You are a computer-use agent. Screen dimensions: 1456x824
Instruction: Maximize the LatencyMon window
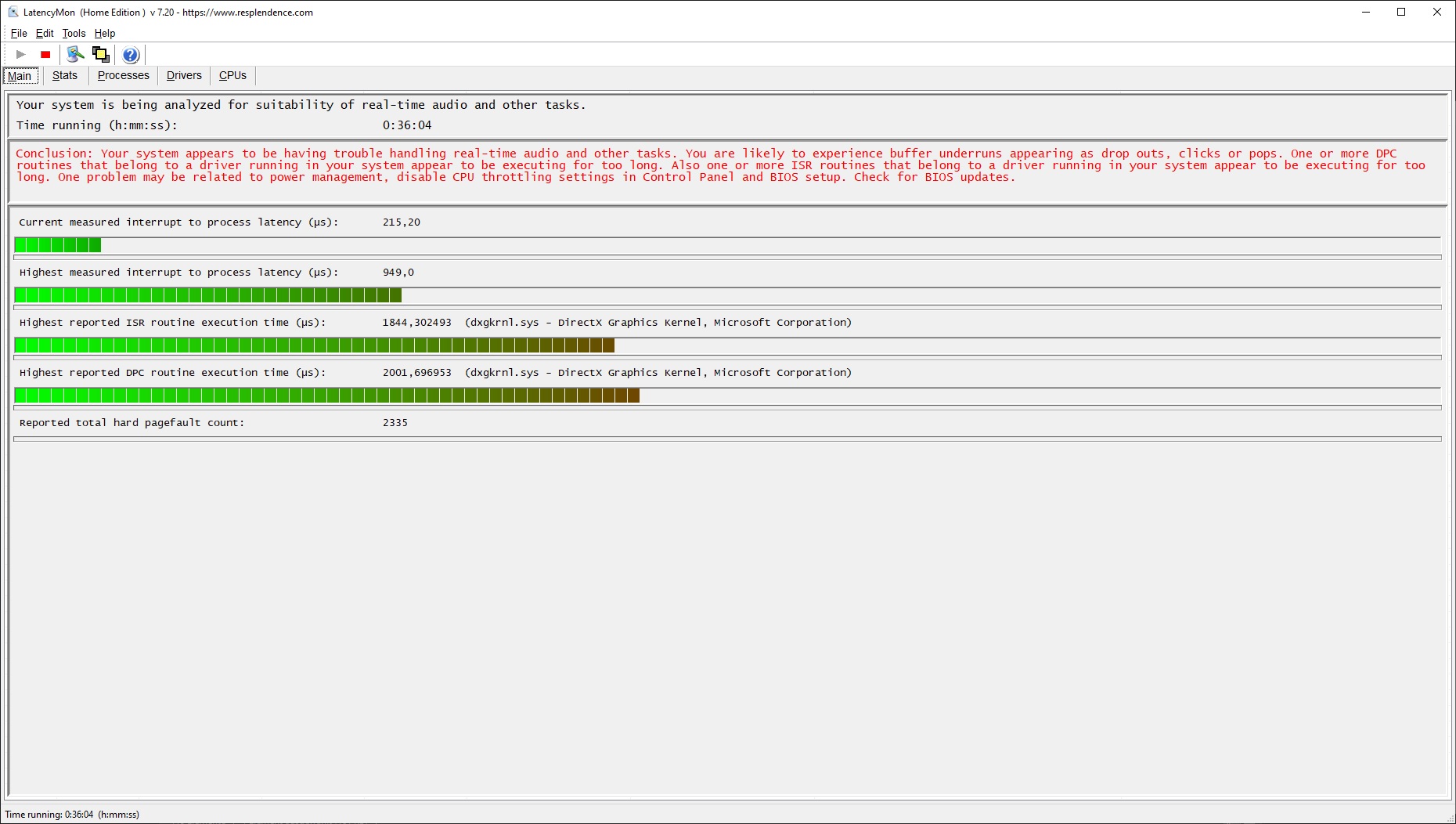click(x=1401, y=12)
